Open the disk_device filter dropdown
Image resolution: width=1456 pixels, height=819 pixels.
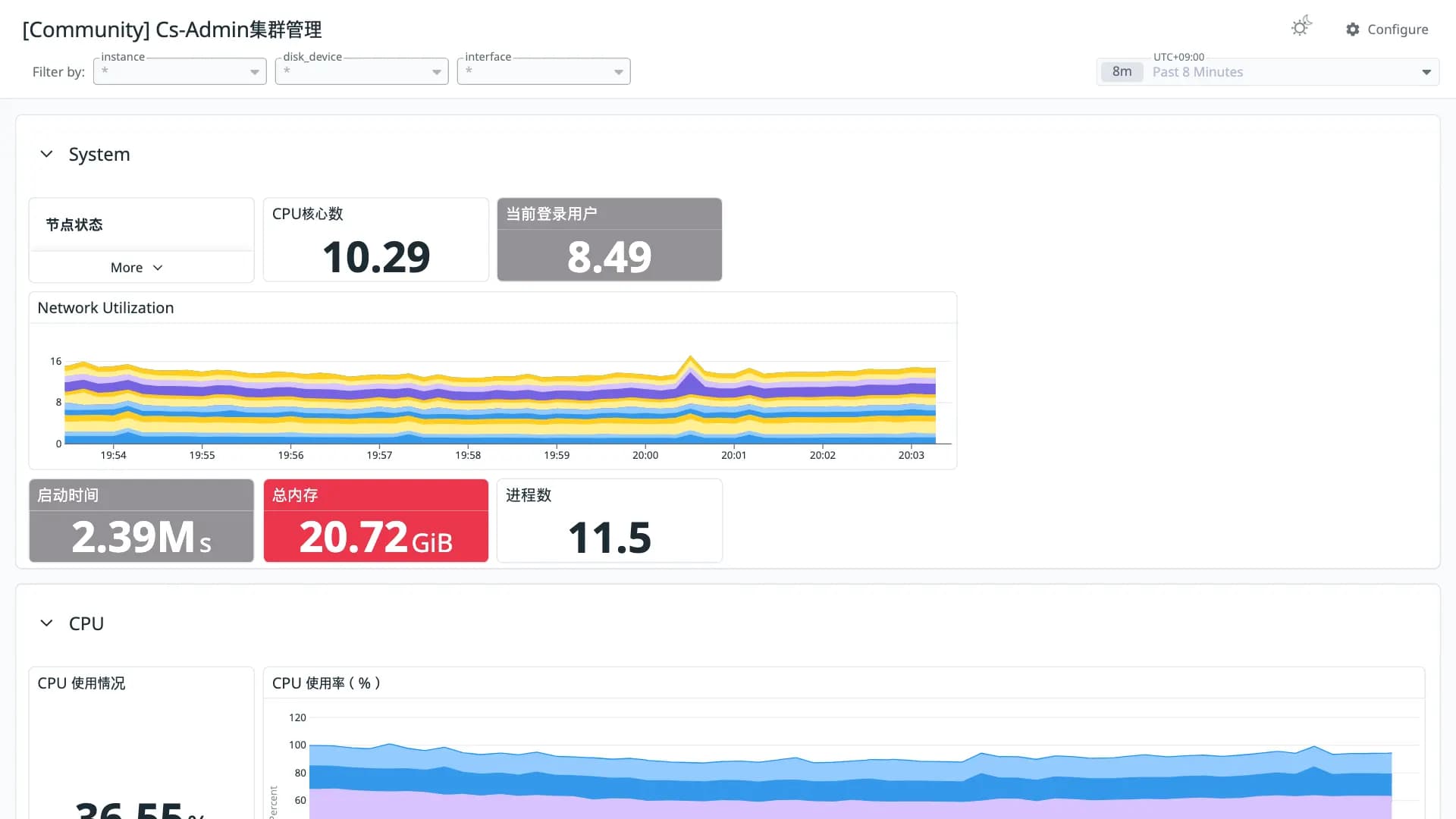click(x=362, y=71)
